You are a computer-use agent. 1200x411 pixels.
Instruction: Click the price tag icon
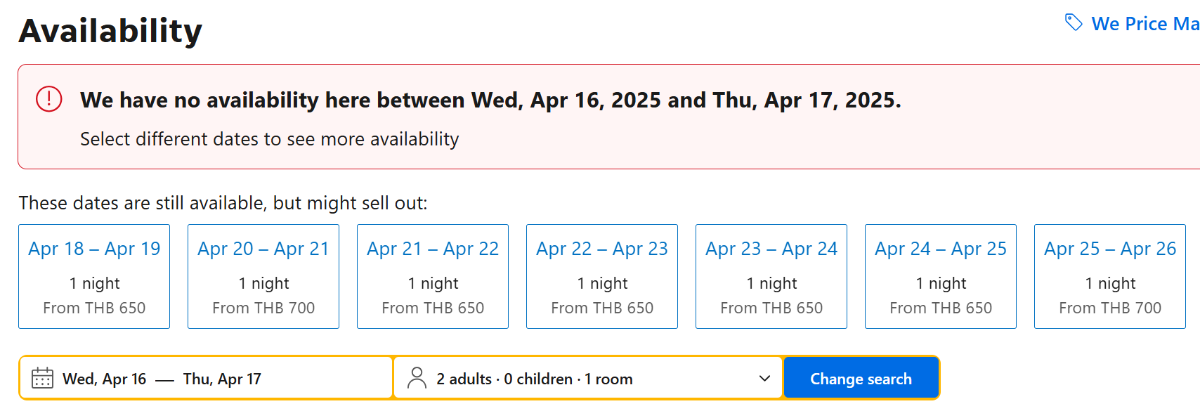tap(1074, 22)
